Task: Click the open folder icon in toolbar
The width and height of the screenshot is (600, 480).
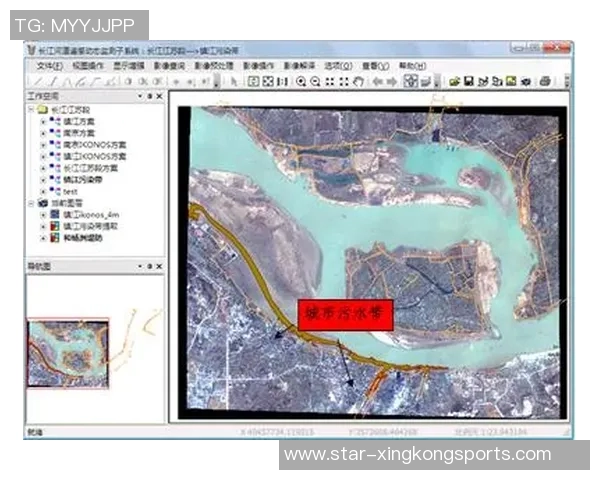Action: point(453,81)
